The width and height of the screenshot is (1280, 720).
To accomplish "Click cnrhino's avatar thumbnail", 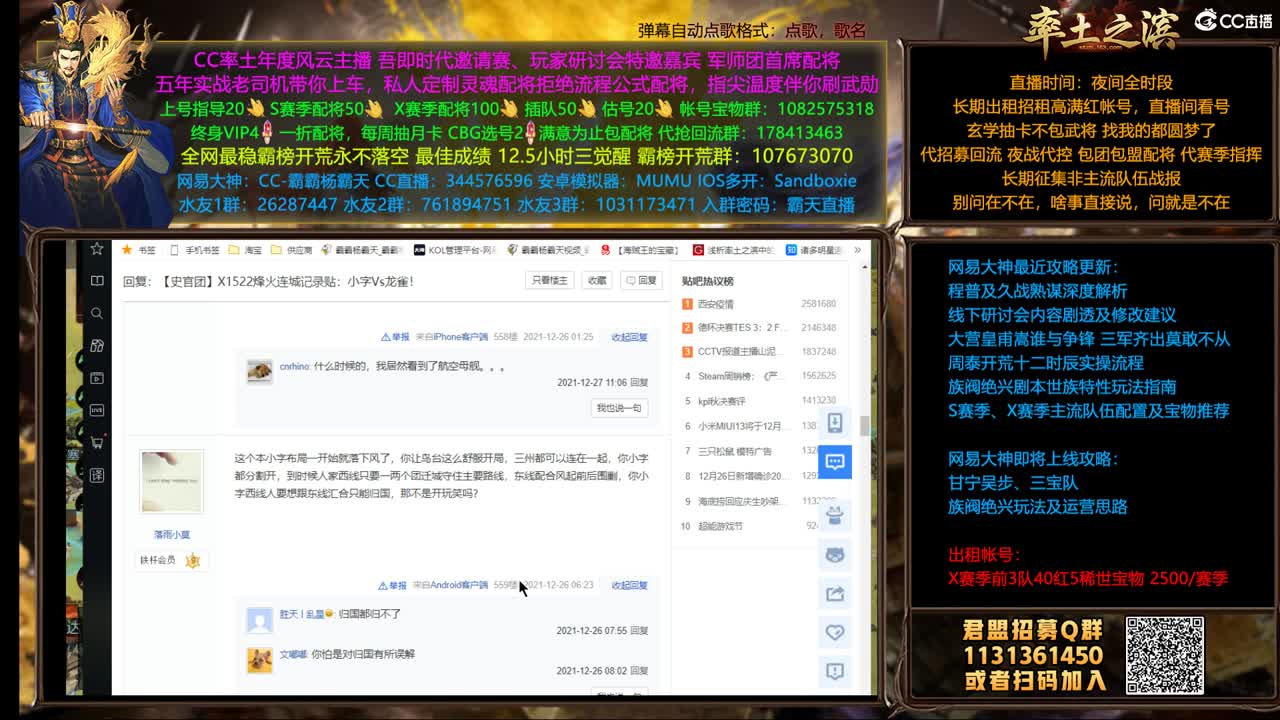I will (260, 372).
